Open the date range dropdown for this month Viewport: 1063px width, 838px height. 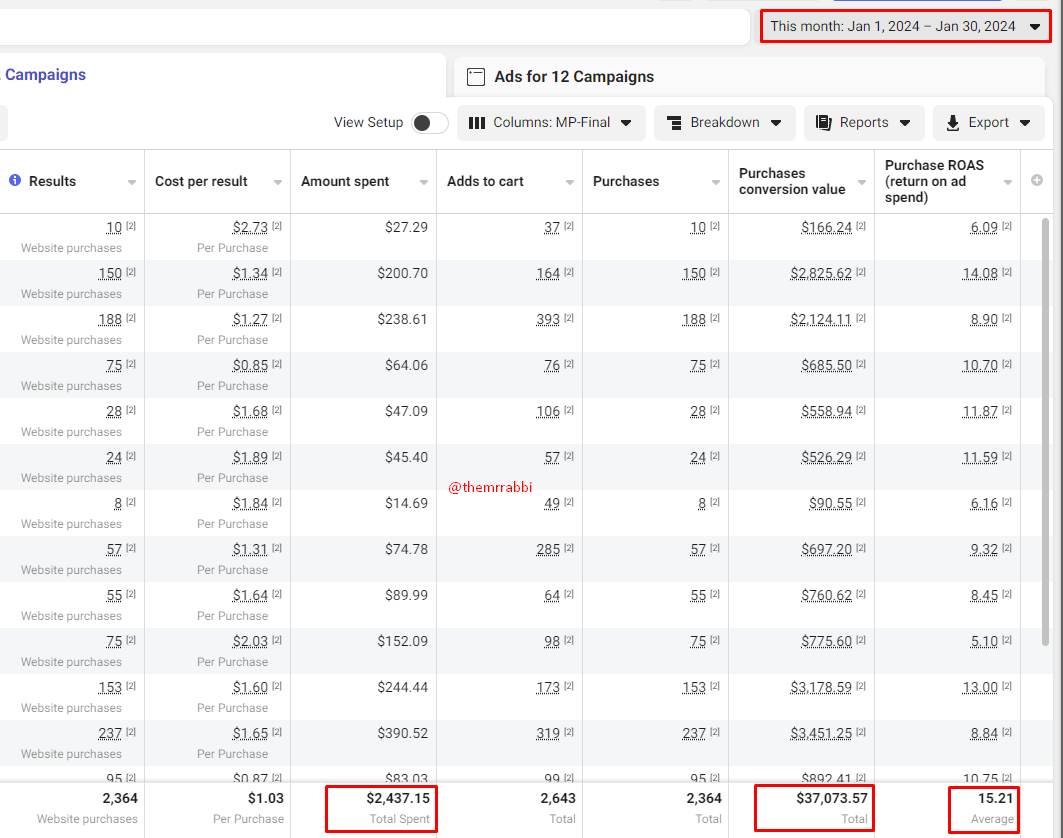905,26
